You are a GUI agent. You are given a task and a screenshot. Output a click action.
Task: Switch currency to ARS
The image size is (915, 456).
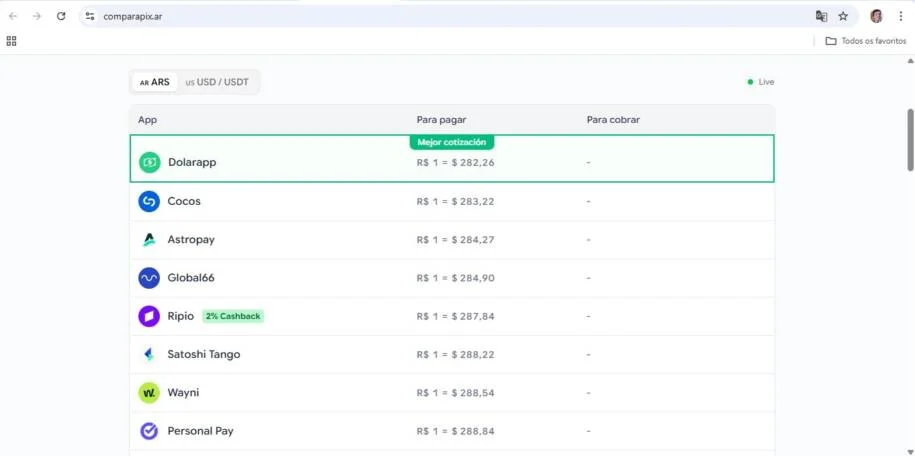point(155,82)
